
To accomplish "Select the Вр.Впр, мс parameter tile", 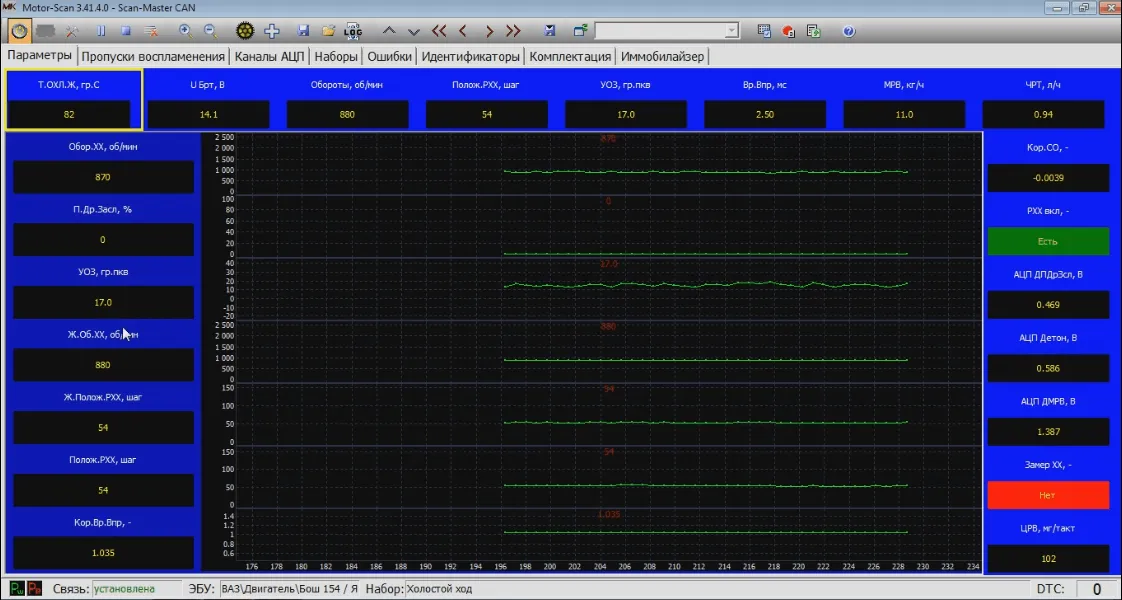I will pos(765,99).
